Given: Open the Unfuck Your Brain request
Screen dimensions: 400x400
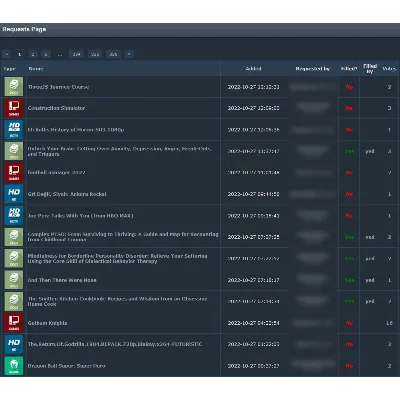Looking at the screenshot, I should [x=120, y=151].
